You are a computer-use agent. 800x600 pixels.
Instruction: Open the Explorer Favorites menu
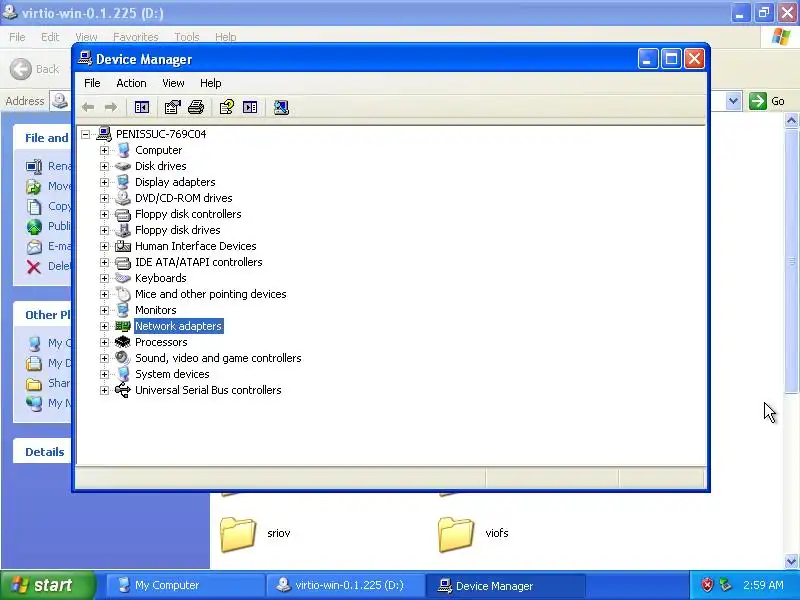[136, 37]
